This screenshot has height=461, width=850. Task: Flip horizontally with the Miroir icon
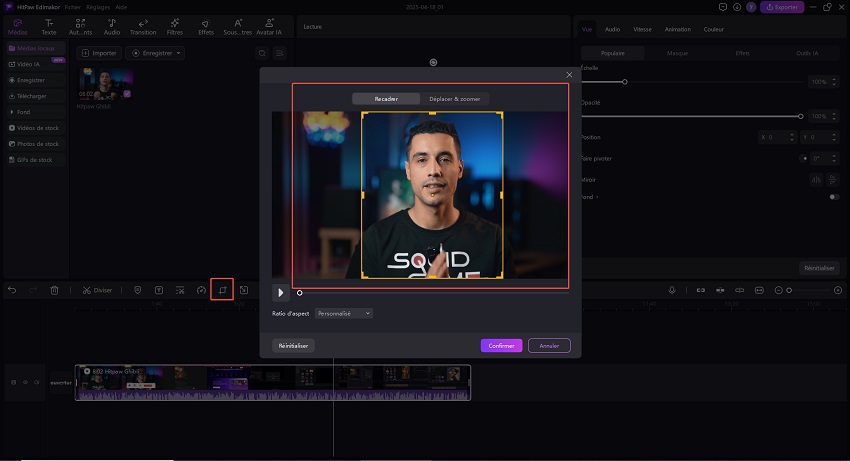[x=816, y=180]
